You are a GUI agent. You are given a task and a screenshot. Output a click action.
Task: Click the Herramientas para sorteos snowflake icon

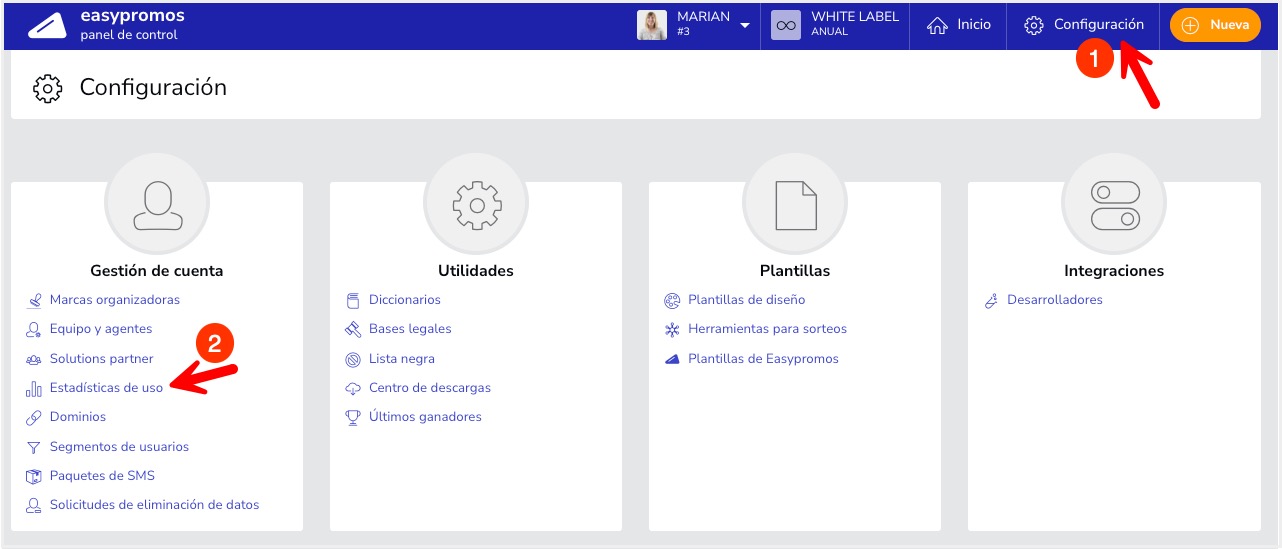(x=672, y=329)
